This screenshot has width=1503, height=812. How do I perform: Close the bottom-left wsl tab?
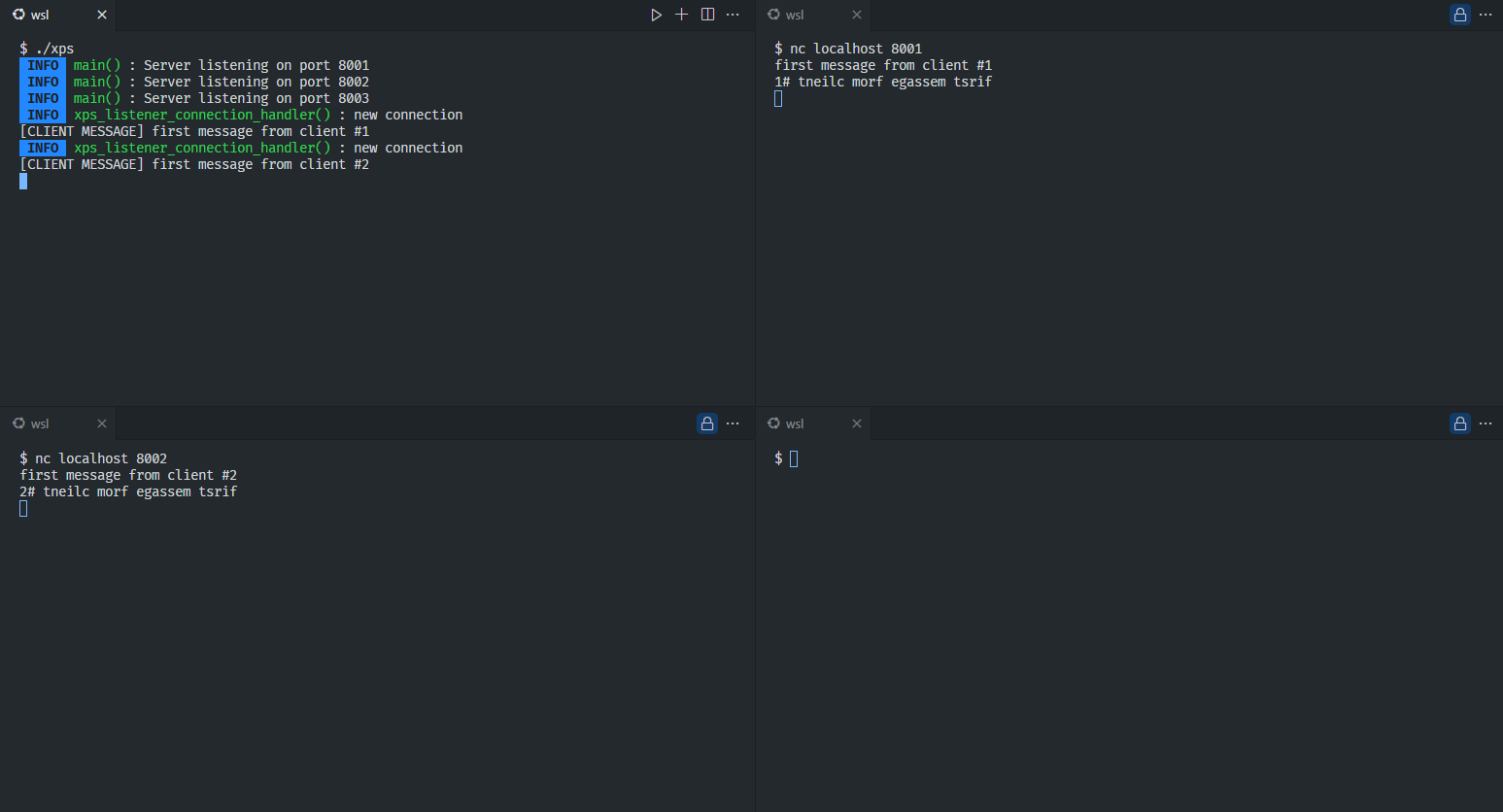[x=102, y=423]
